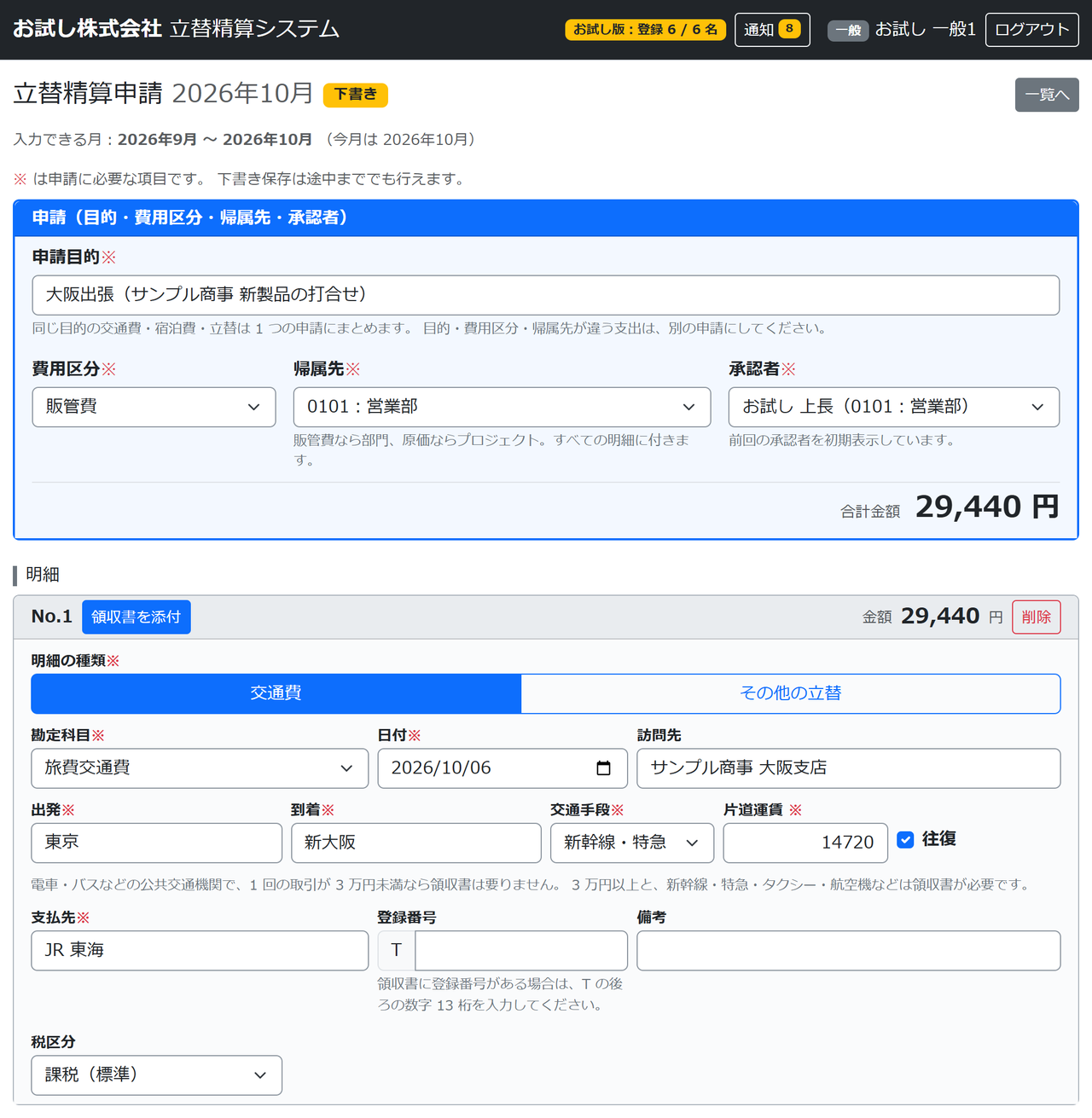
Task: Click the empty 備考 field
Action: [849, 951]
